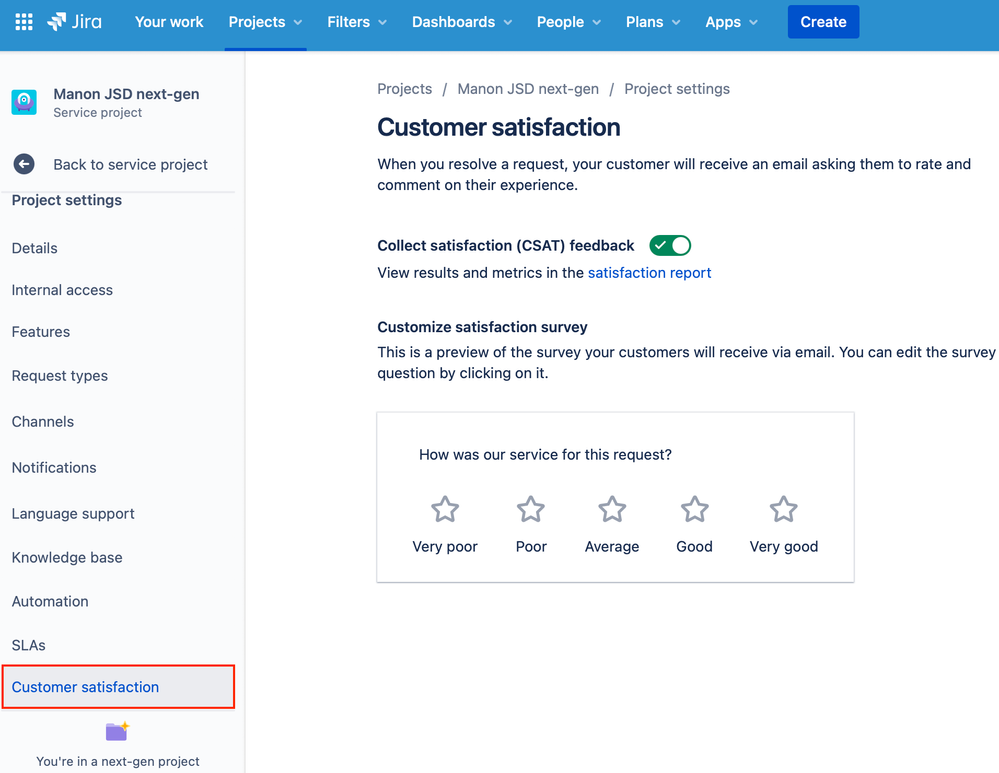Click the next-gen project folder icon
The height and width of the screenshot is (773, 999).
click(x=116, y=731)
